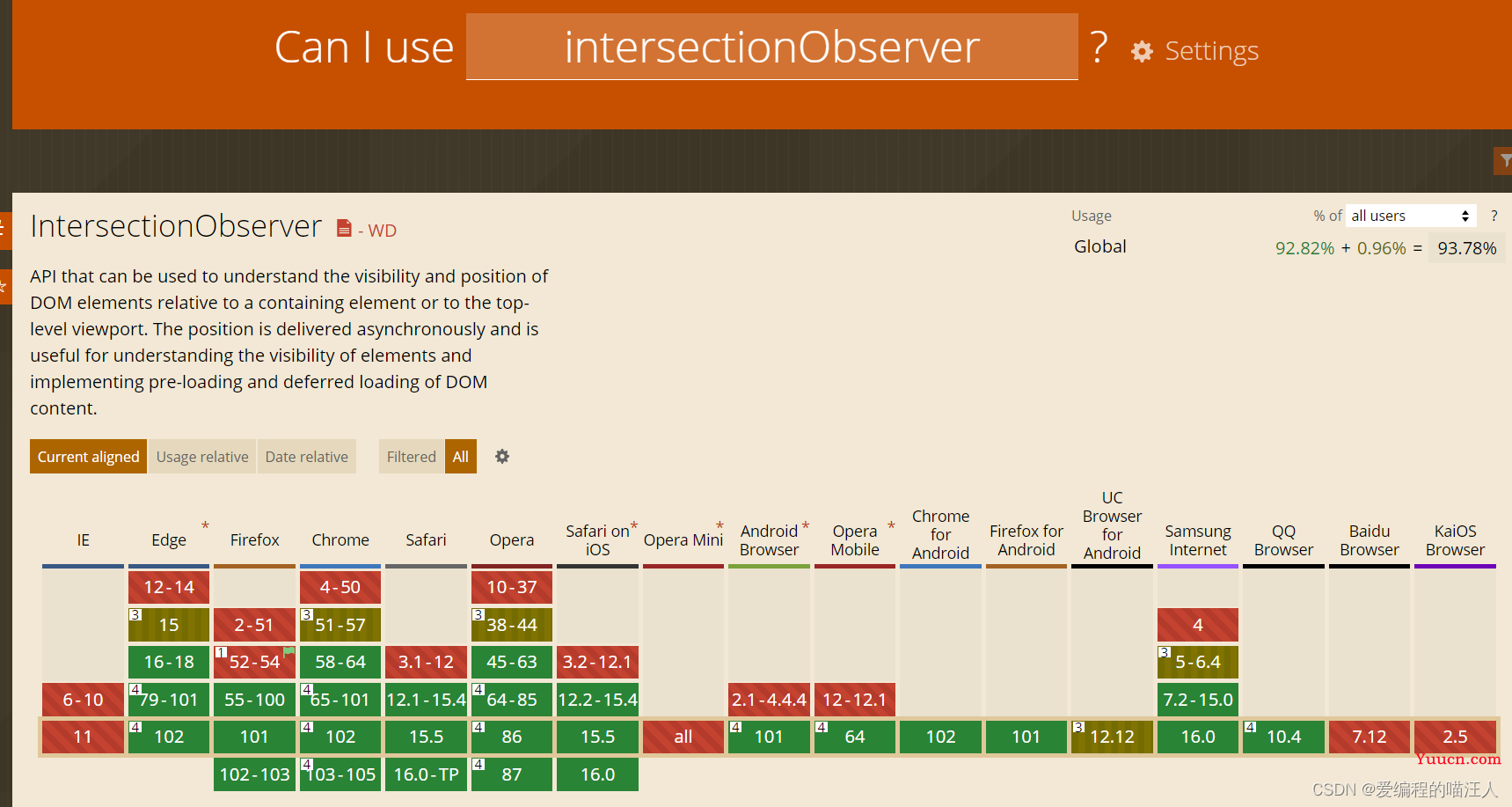Select Chrome 51-57 version cell

340,625
